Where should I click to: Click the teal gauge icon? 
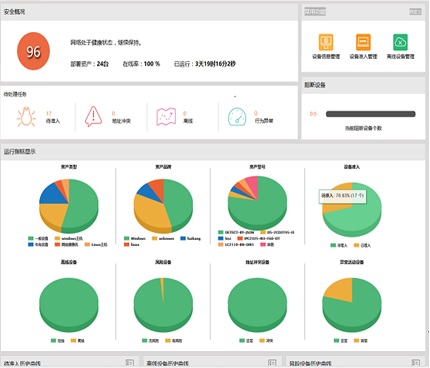pyautogui.click(x=237, y=117)
